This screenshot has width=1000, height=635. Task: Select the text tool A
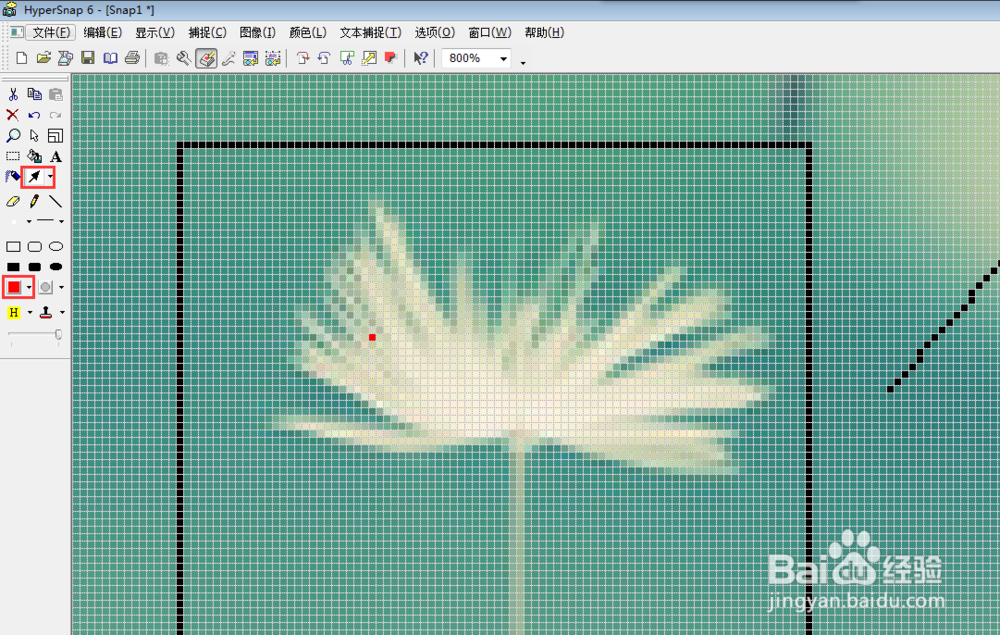click(56, 156)
